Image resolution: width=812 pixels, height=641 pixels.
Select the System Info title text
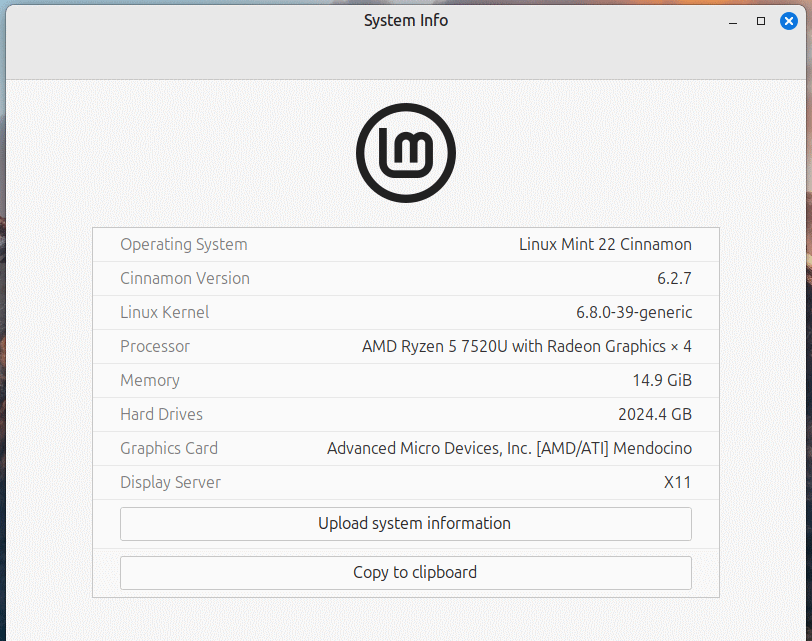pos(406,21)
